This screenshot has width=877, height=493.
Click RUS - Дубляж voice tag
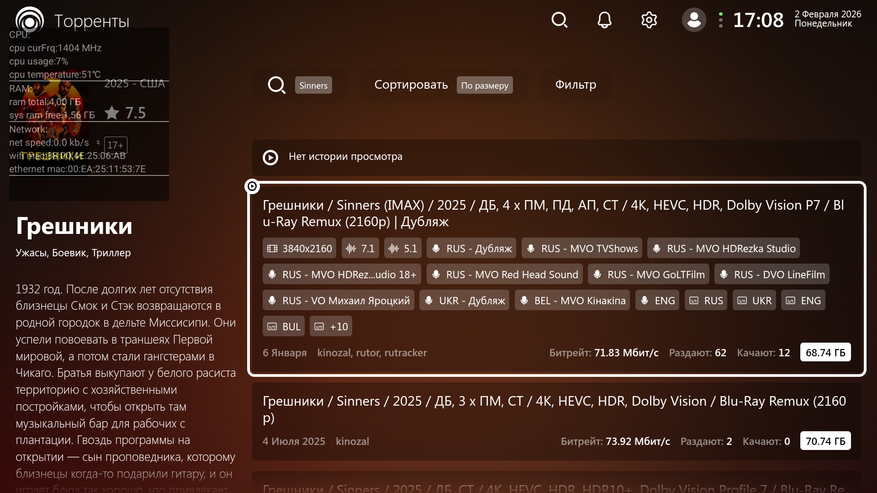472,248
